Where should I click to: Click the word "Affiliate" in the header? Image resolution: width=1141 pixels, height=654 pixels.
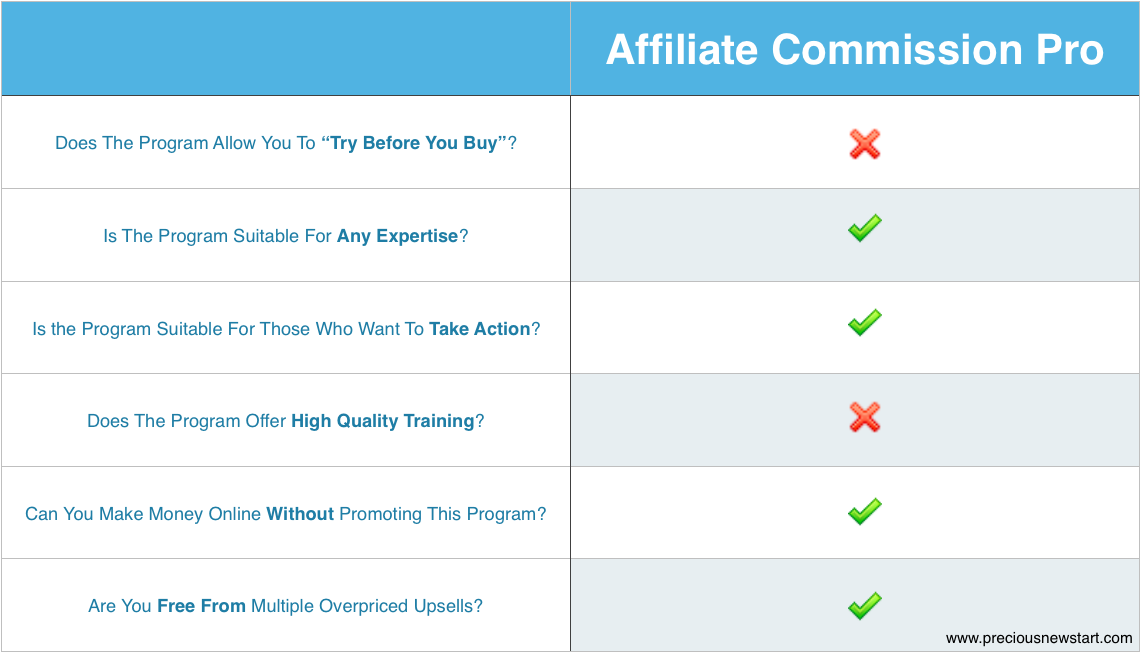pyautogui.click(x=682, y=49)
